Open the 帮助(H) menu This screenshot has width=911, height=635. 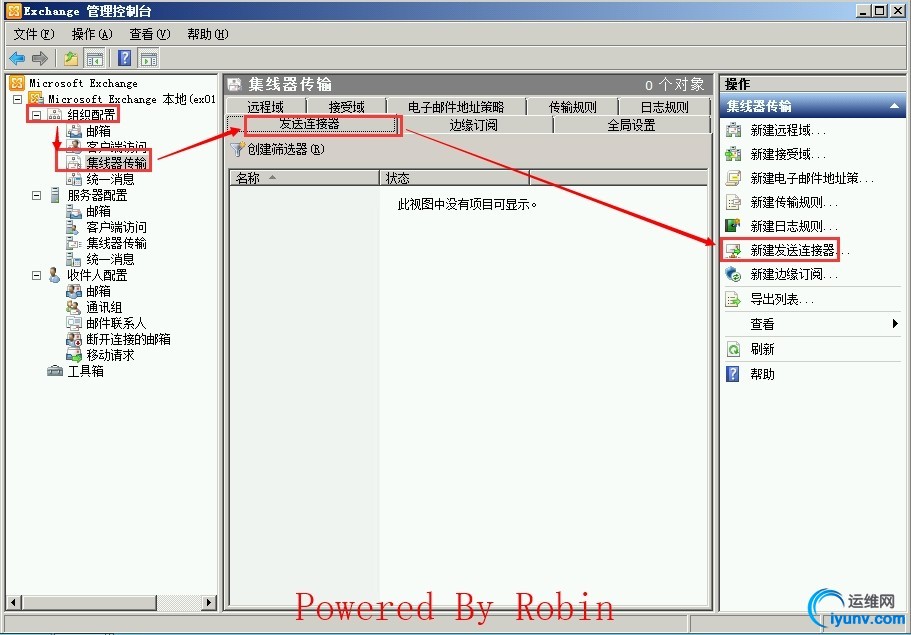pyautogui.click(x=208, y=34)
